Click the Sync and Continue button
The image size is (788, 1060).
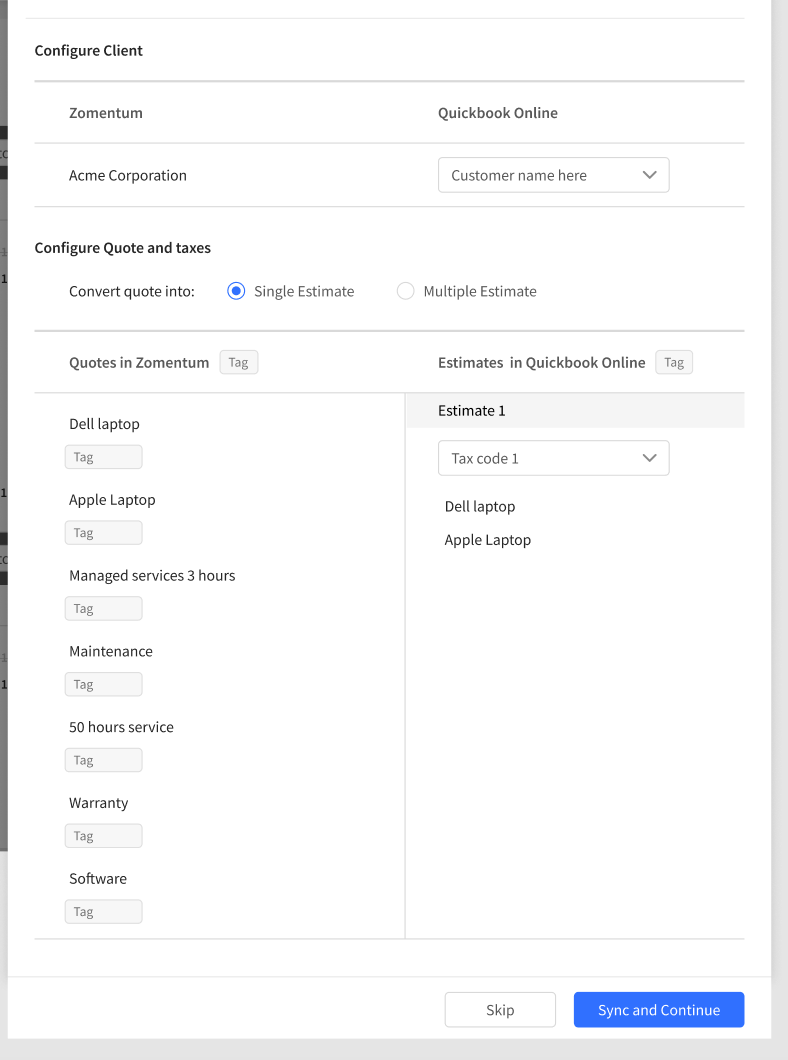click(659, 1010)
